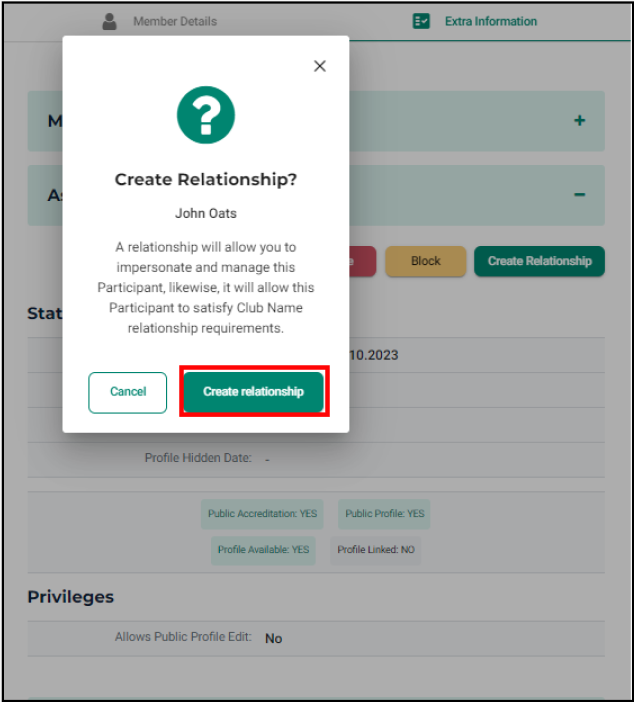634x702 pixels.
Task: Click the Allows Public Profile Edit value
Action: 274,638
